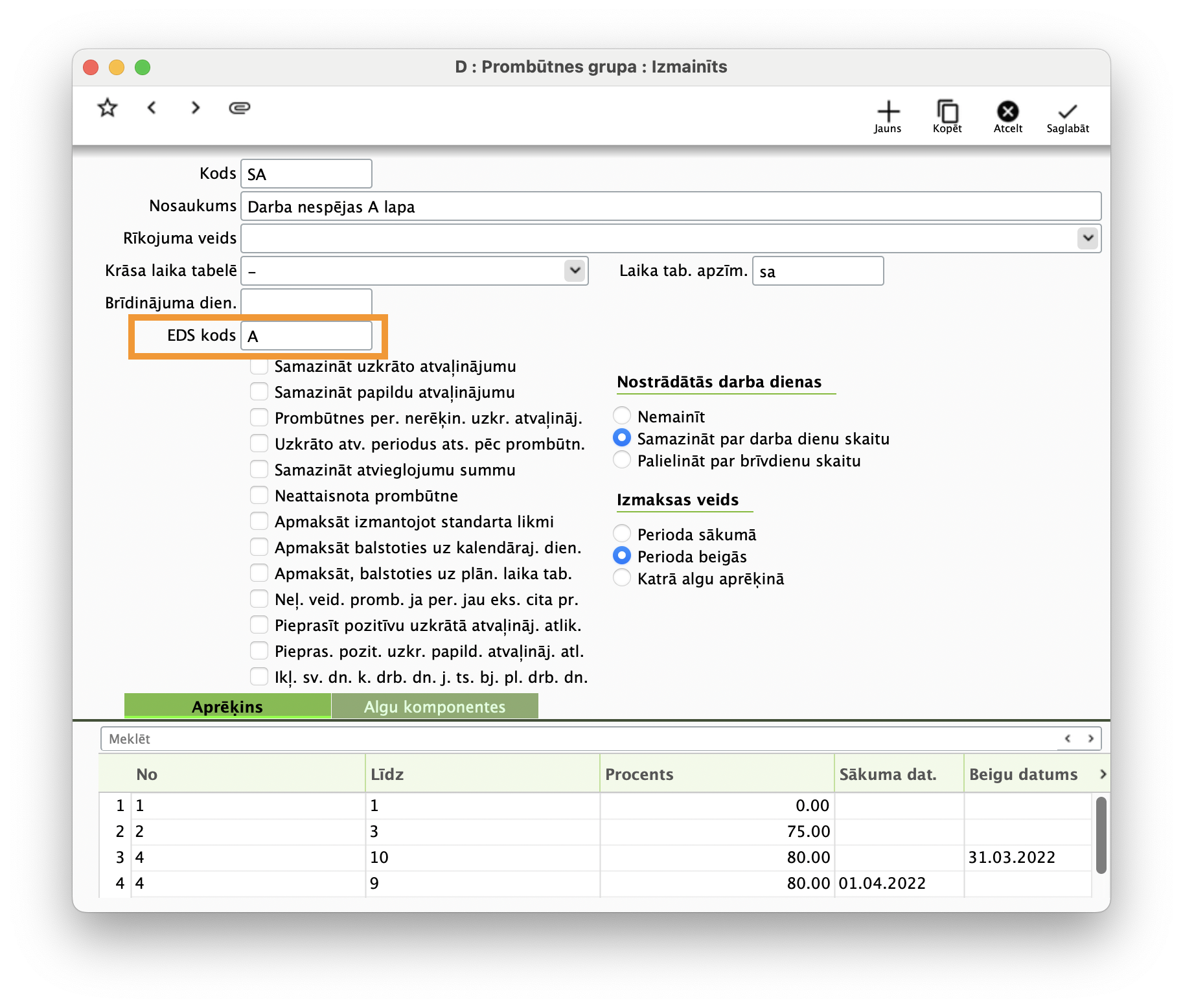Go to previous record arrow
This screenshot has width=1183, height=1008.
[152, 108]
